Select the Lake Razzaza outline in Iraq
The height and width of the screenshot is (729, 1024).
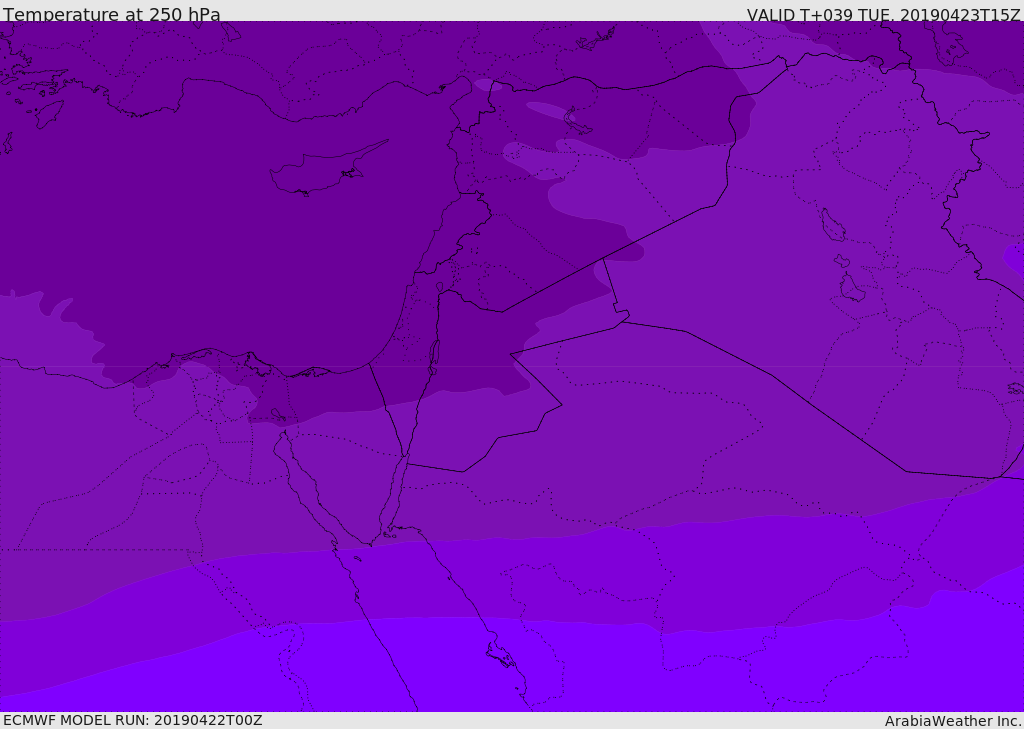[x=852, y=287]
